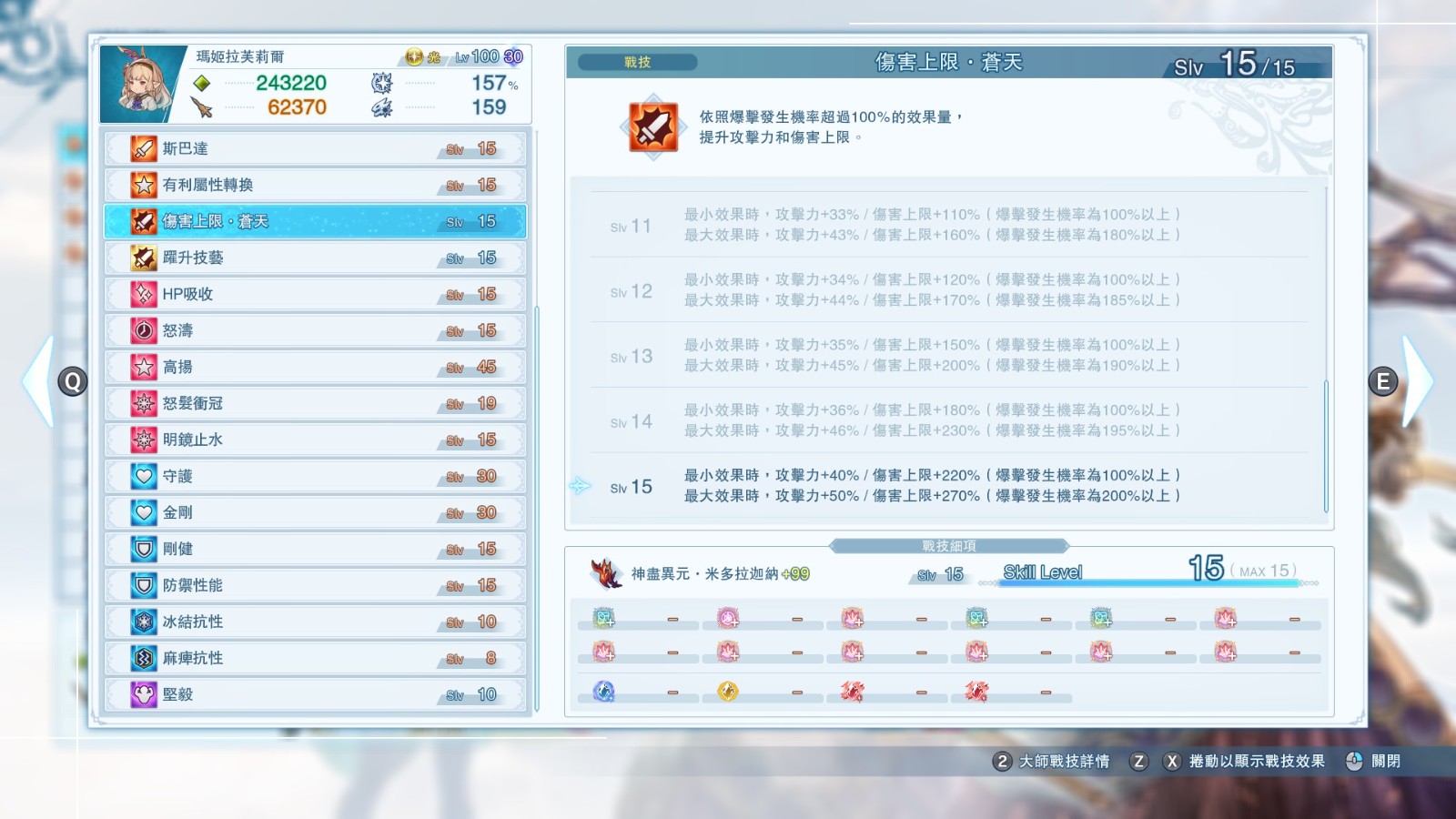This screenshot has height=819, width=1456.
Task: Click the large 傷害上限・蒼天 skill icon
Action: tap(652, 127)
